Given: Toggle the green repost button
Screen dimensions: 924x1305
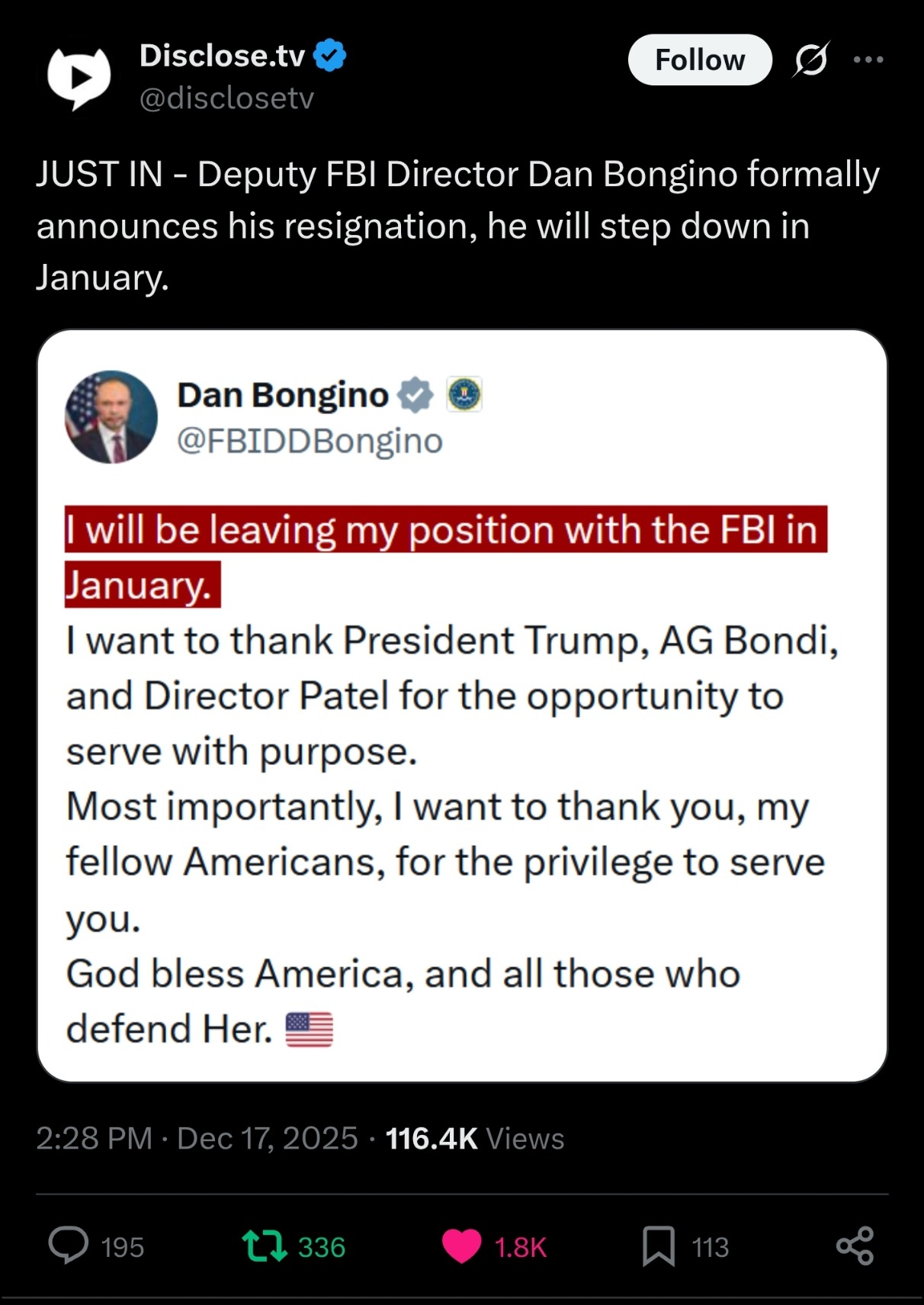Looking at the screenshot, I should click(264, 1246).
